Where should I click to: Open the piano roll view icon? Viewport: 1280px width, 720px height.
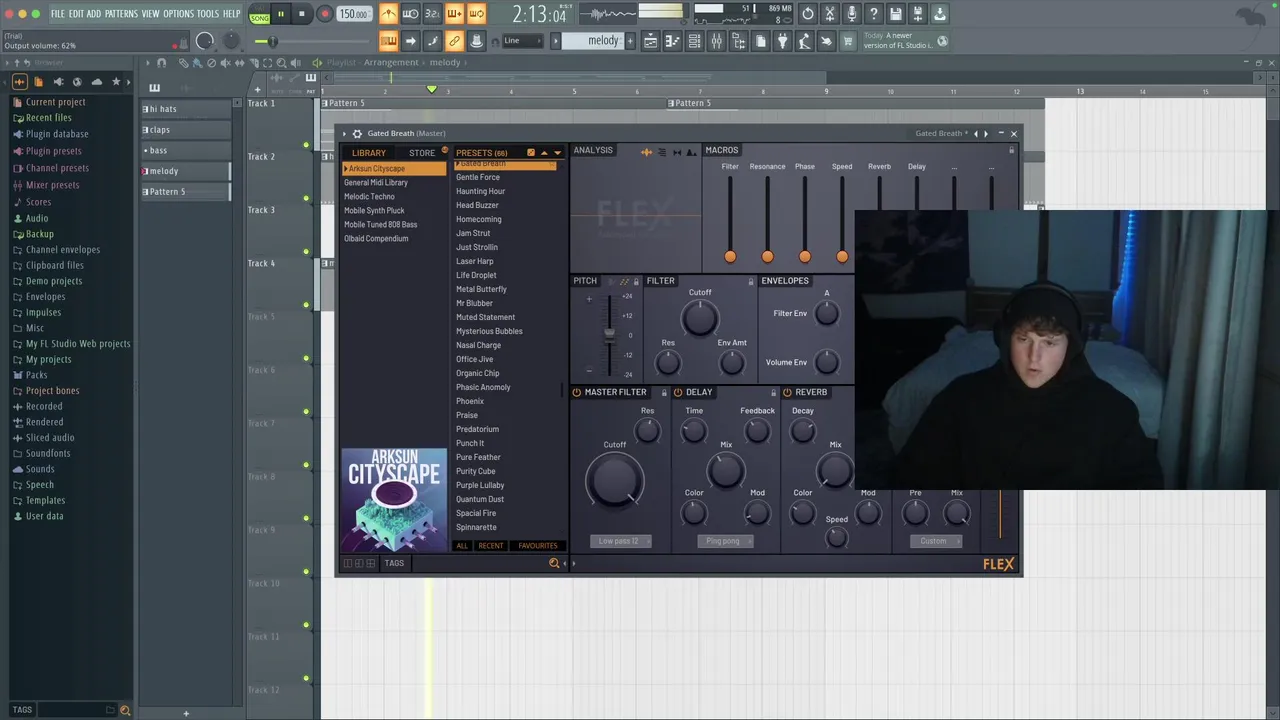[x=673, y=41]
